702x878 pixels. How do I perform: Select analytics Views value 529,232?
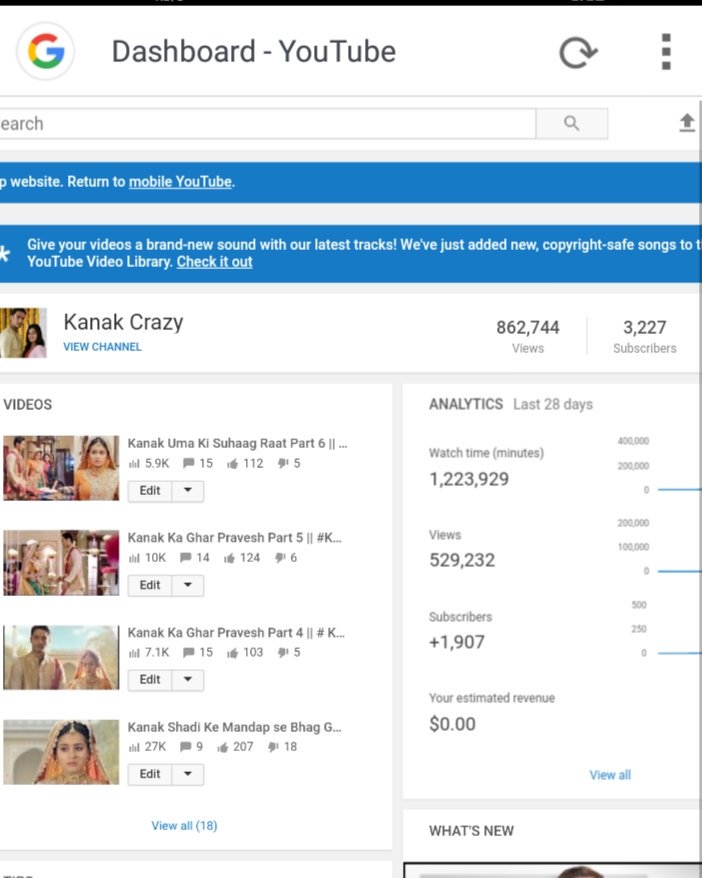pos(462,560)
